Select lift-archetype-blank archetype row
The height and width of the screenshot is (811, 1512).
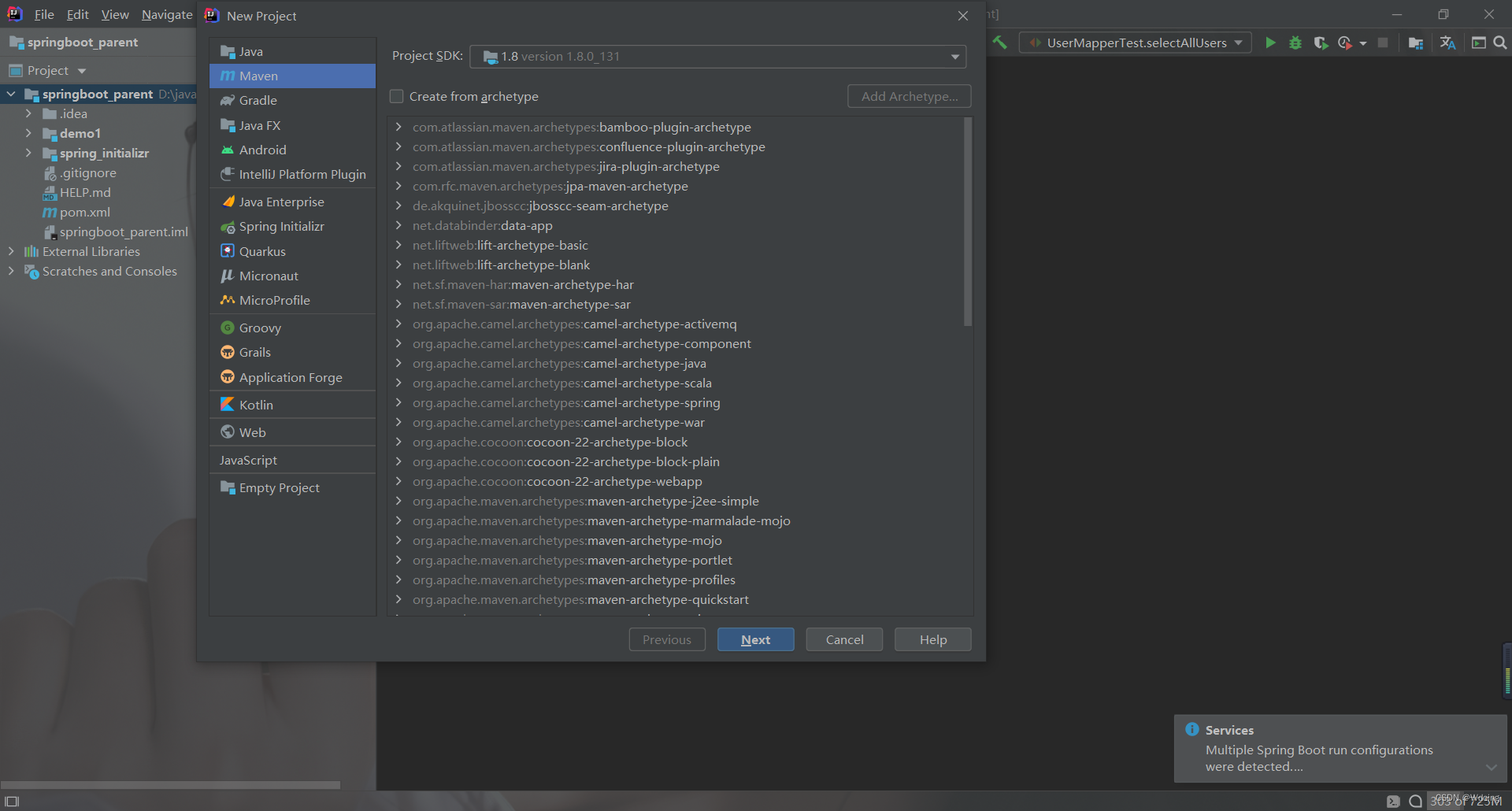[677, 265]
